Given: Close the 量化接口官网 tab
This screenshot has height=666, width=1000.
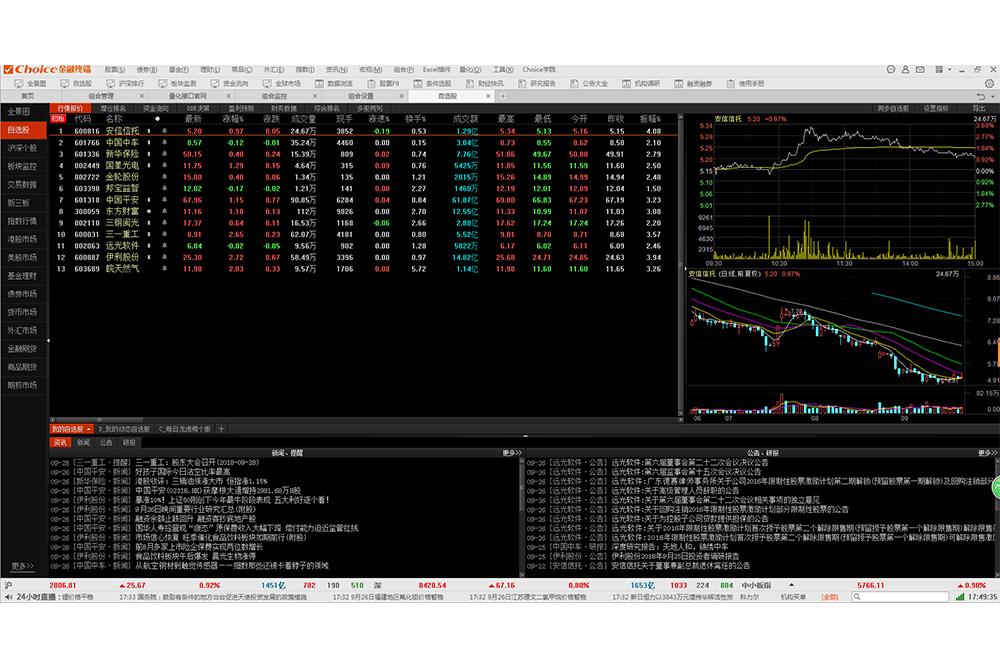Looking at the screenshot, I should [x=228, y=96].
